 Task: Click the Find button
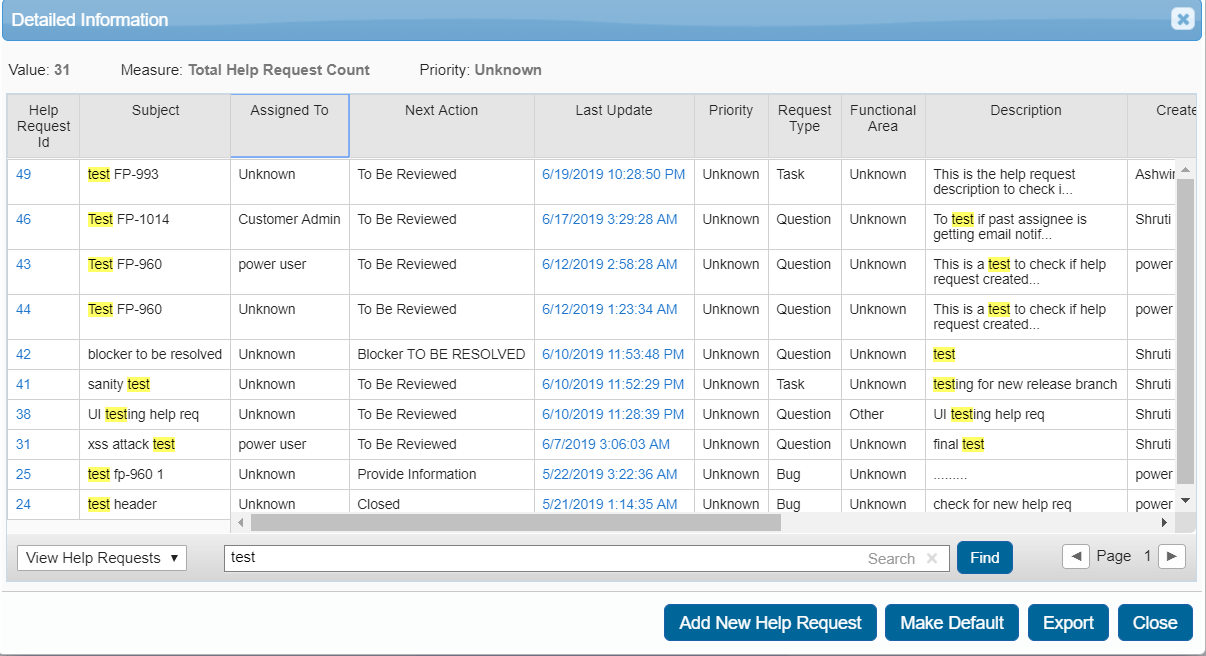[984, 558]
